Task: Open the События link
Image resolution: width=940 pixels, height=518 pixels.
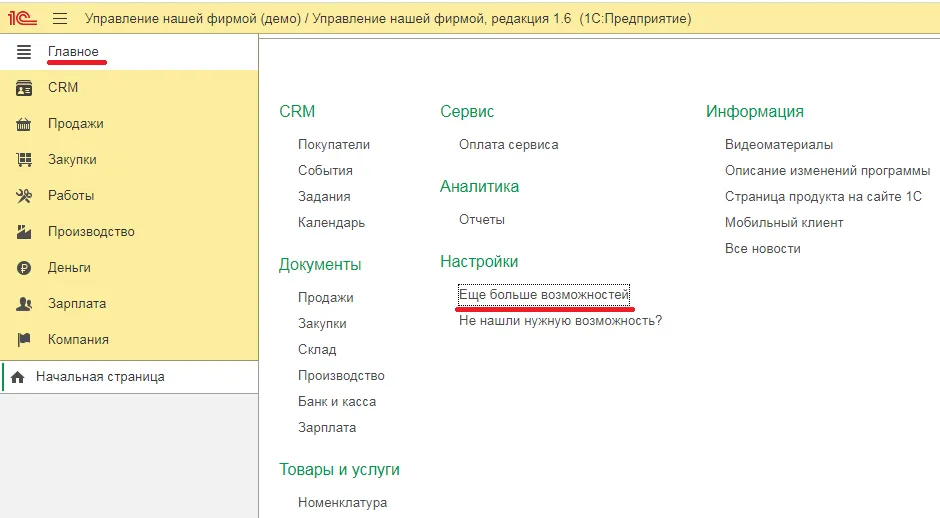Action: tap(326, 170)
